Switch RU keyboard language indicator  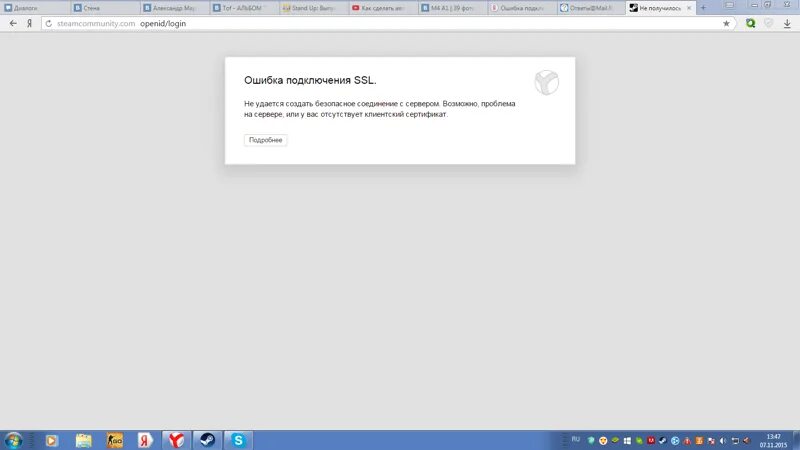click(575, 439)
